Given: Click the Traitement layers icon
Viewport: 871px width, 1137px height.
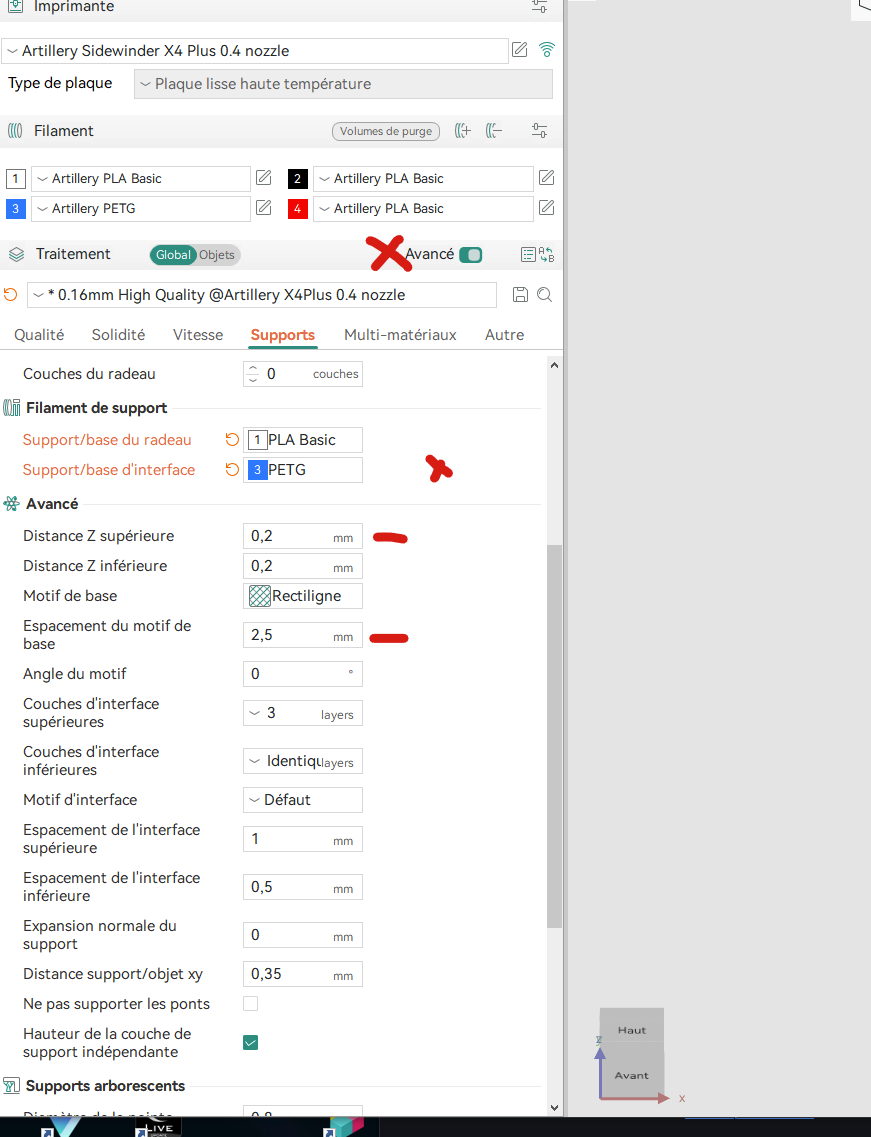Looking at the screenshot, I should [x=16, y=255].
